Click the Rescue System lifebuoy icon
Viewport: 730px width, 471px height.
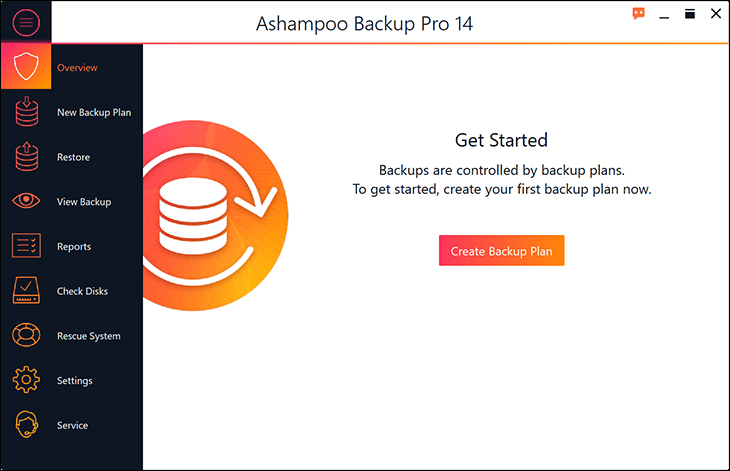click(x=26, y=336)
